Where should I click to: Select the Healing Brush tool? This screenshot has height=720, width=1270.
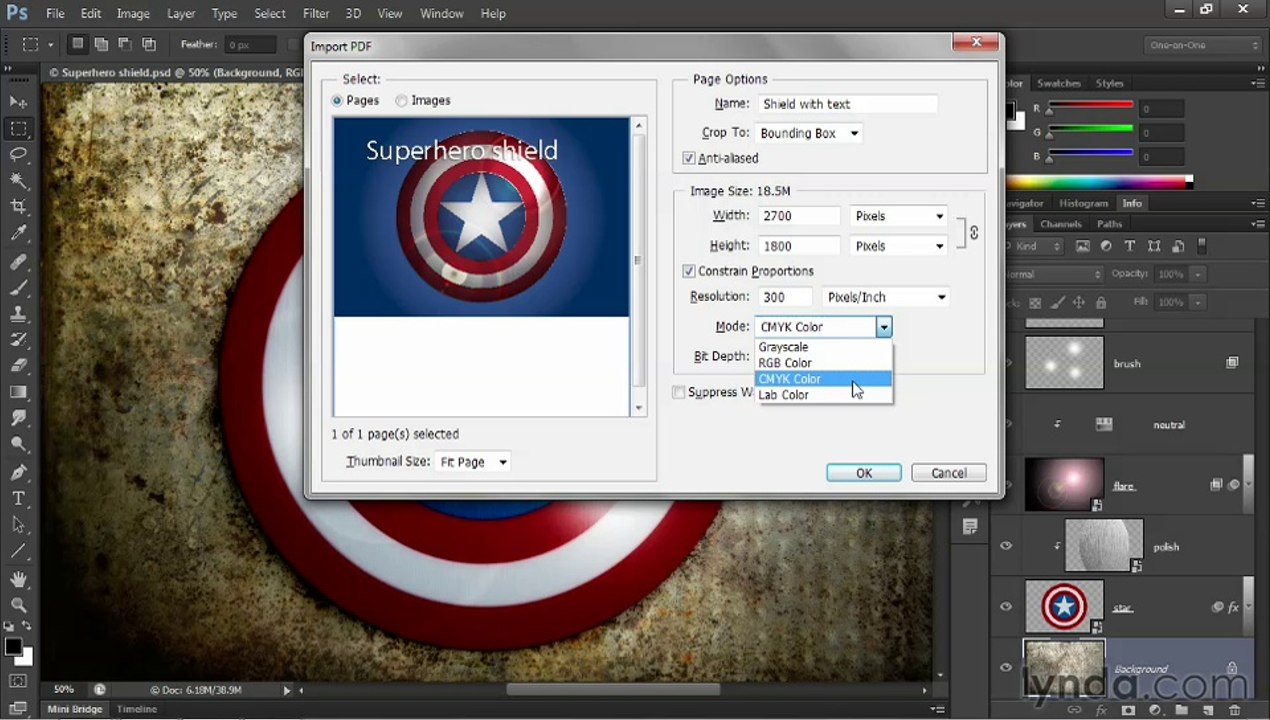[18, 262]
